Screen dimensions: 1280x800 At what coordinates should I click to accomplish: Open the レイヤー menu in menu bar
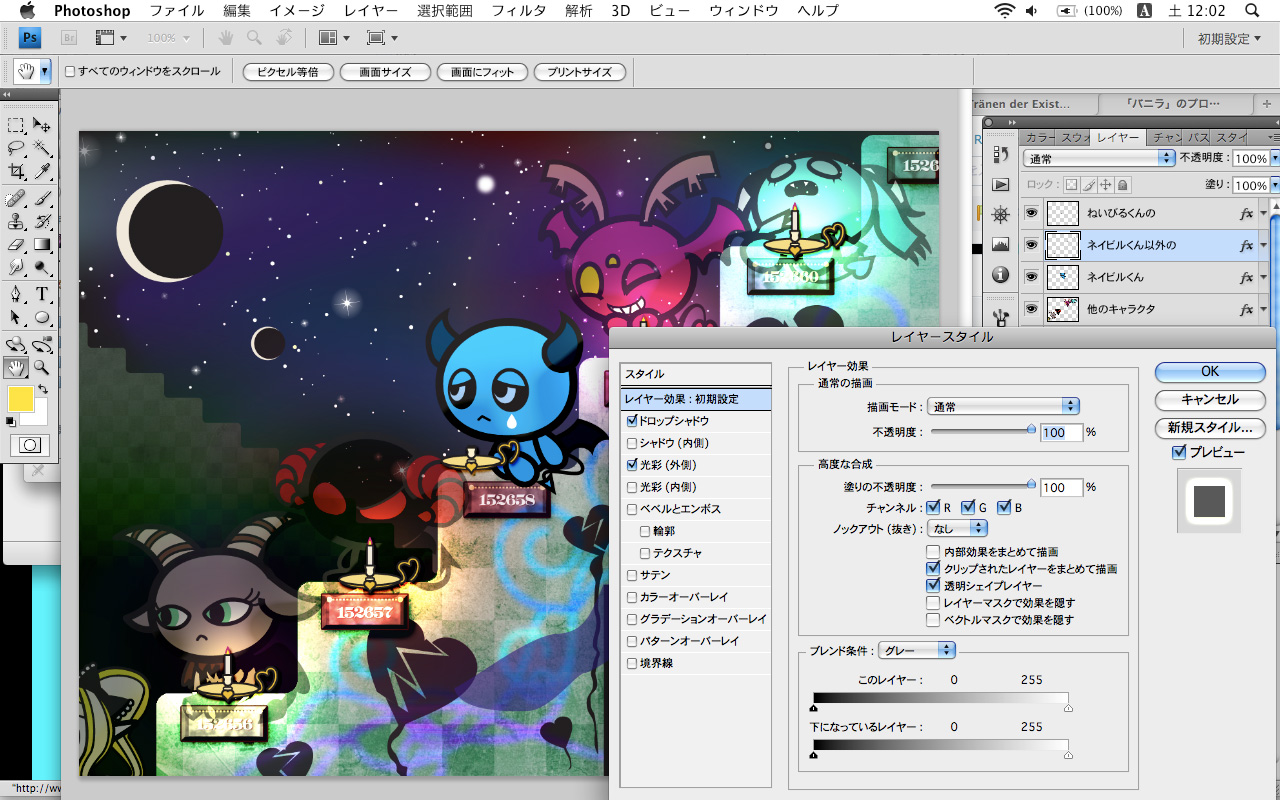tap(370, 11)
